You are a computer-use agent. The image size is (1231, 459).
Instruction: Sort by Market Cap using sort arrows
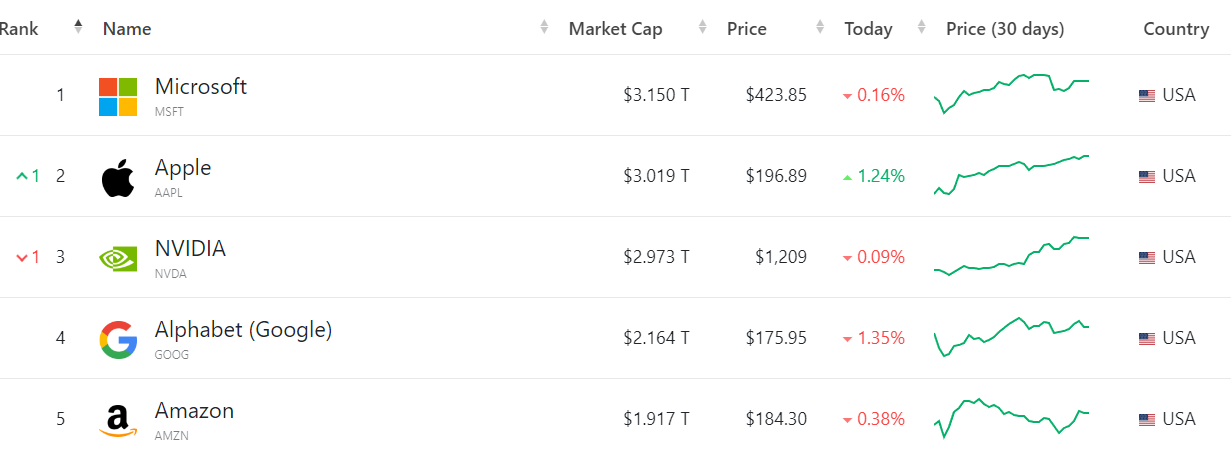[x=703, y=28]
